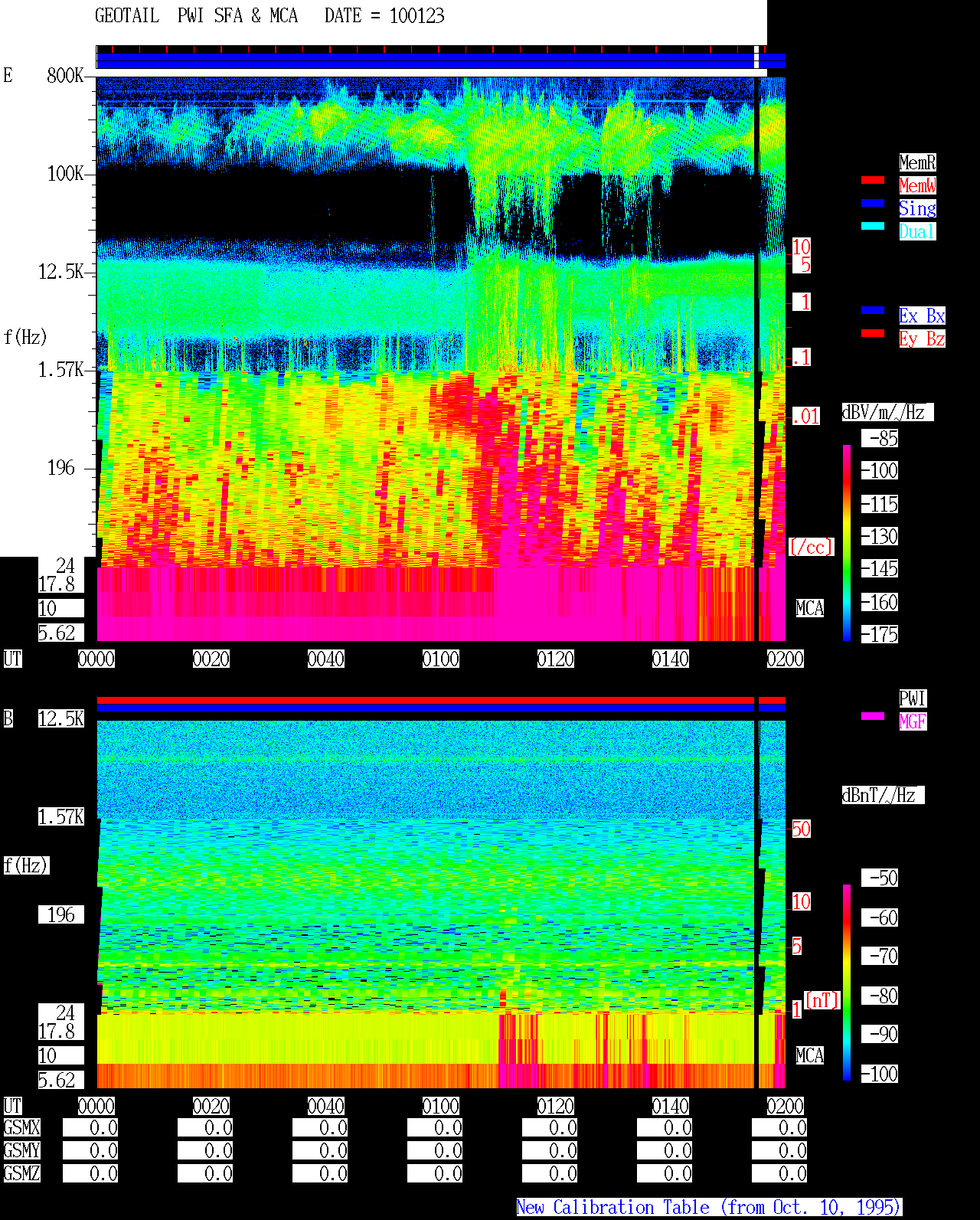
Task: Click the MCA label beside the E panel
Action: click(810, 608)
